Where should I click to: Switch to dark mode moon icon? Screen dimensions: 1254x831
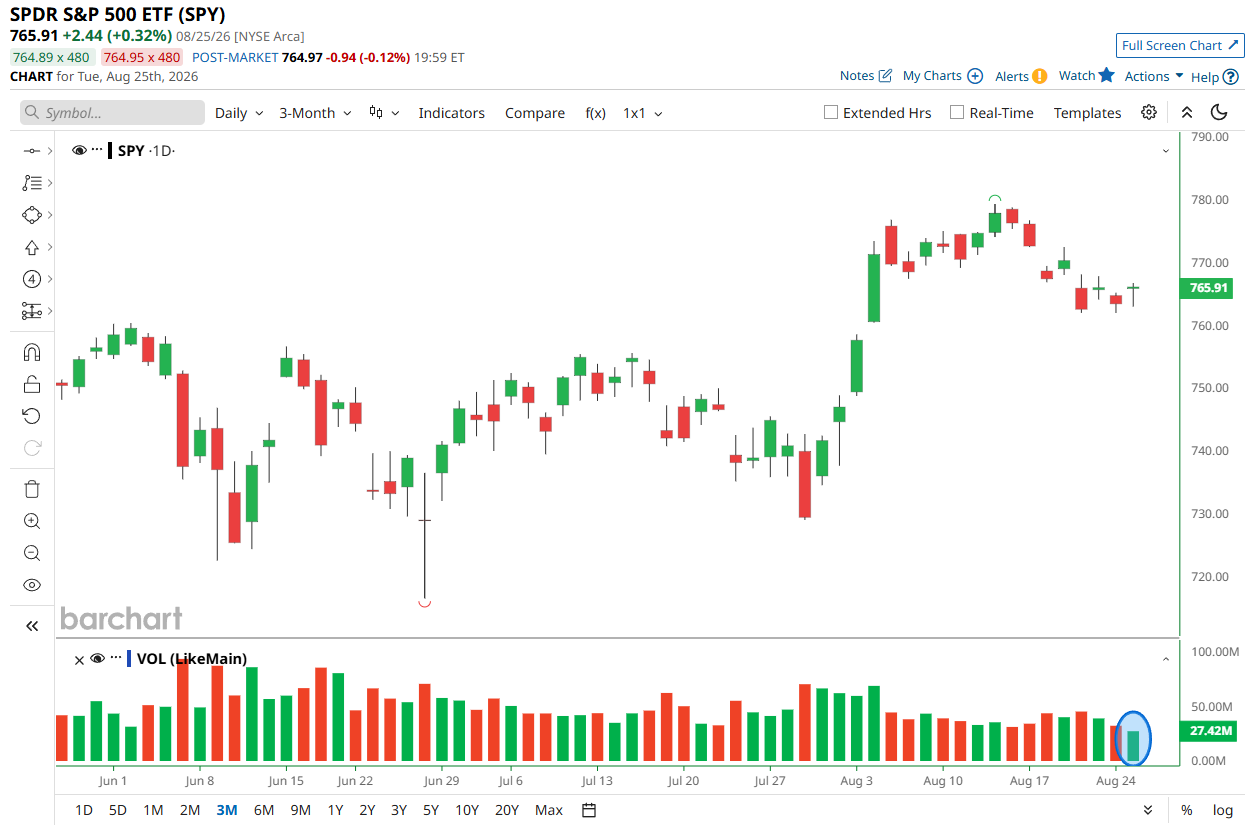(1219, 112)
